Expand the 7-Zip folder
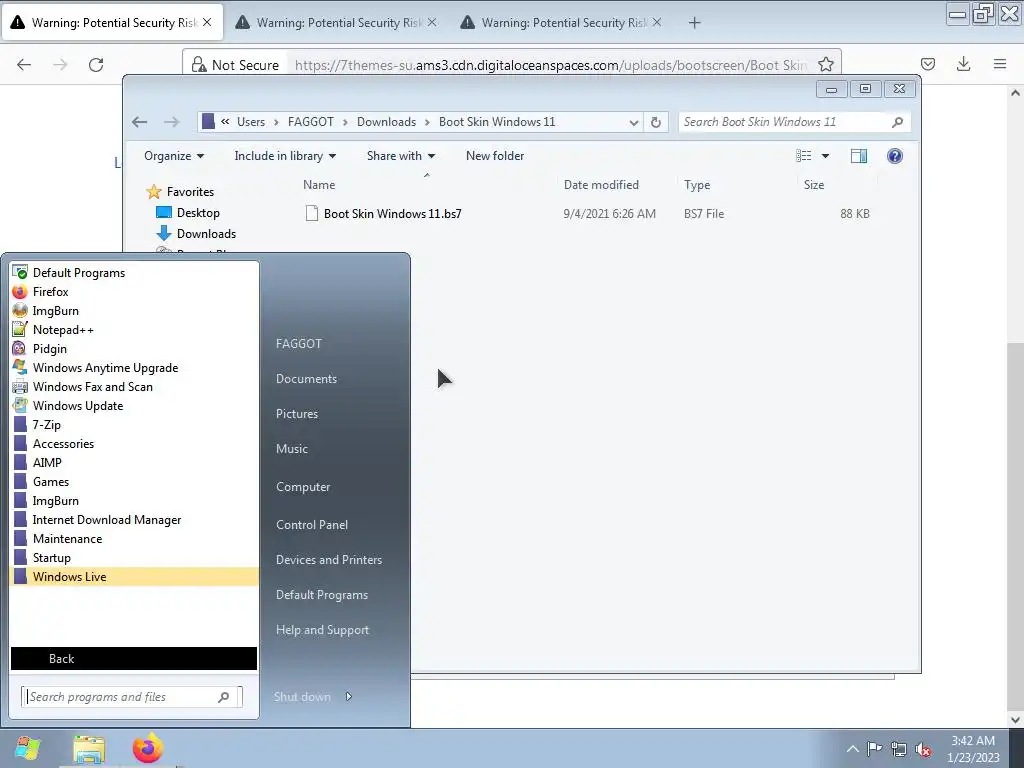Viewport: 1024px width, 768px height. (134, 424)
